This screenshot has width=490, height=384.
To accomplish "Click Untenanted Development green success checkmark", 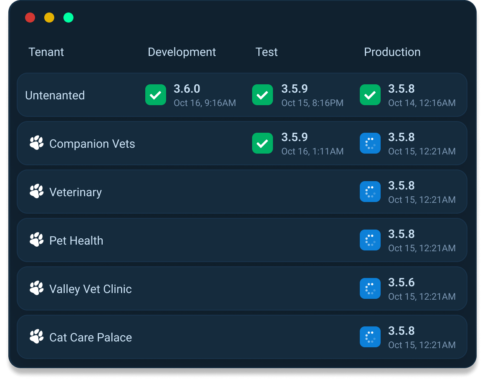I will pos(156,95).
